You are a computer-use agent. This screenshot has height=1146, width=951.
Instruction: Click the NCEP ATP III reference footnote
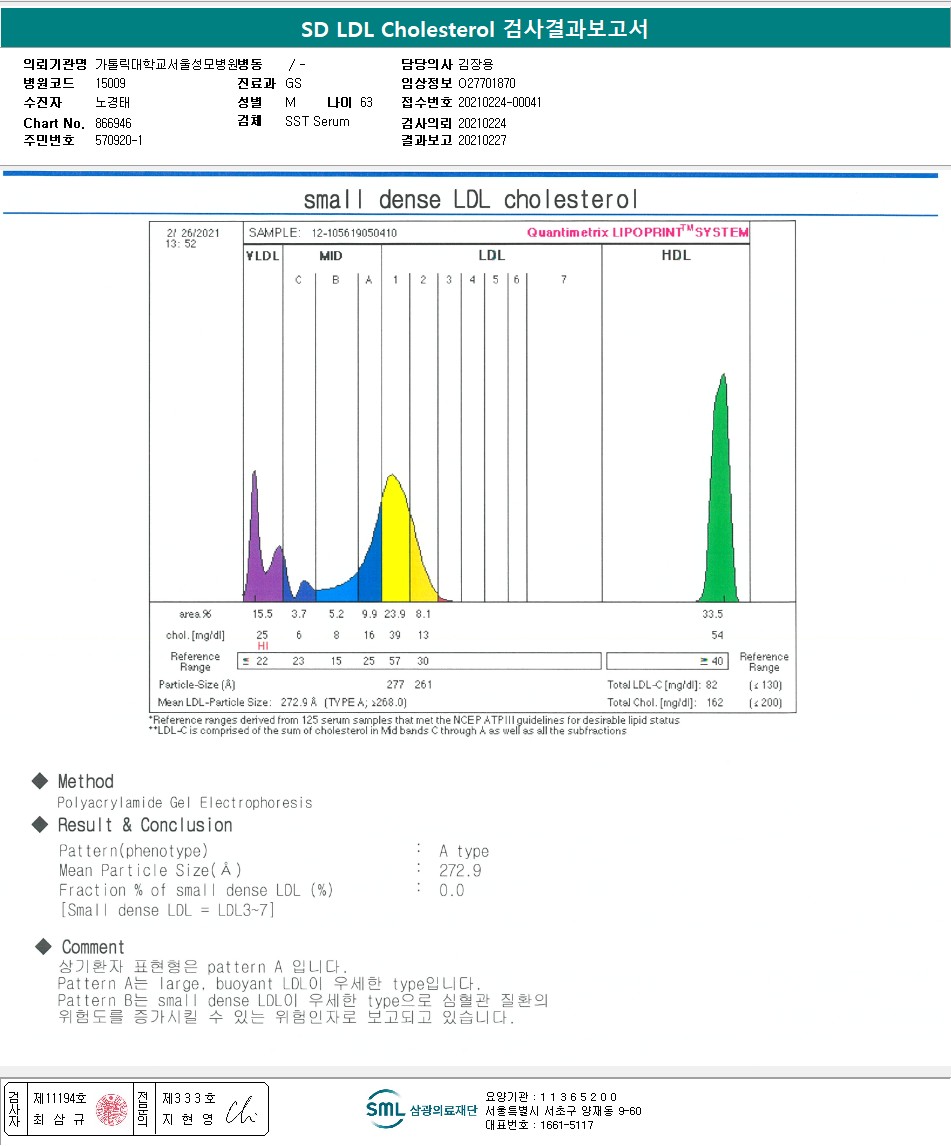(x=414, y=720)
